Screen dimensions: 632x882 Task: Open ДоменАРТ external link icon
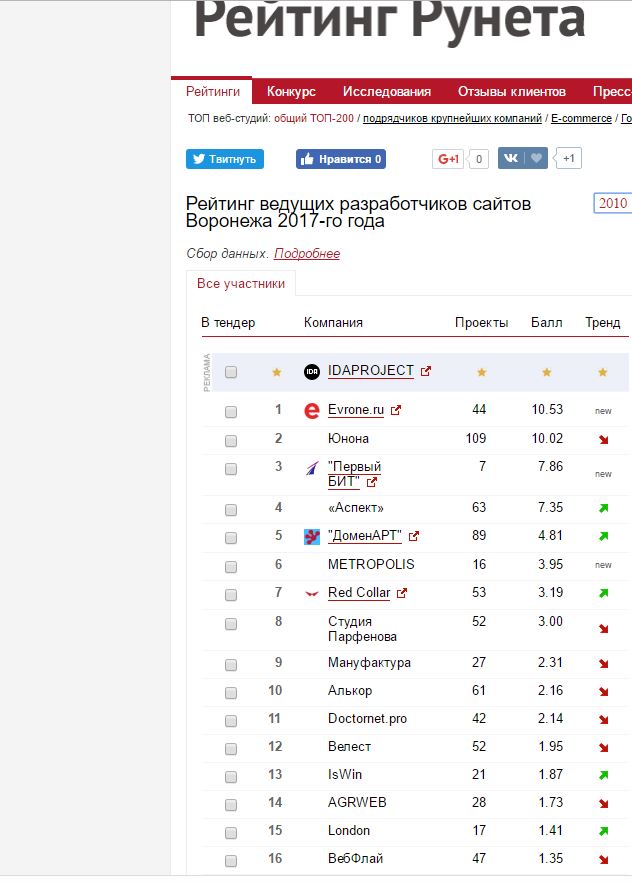414,536
